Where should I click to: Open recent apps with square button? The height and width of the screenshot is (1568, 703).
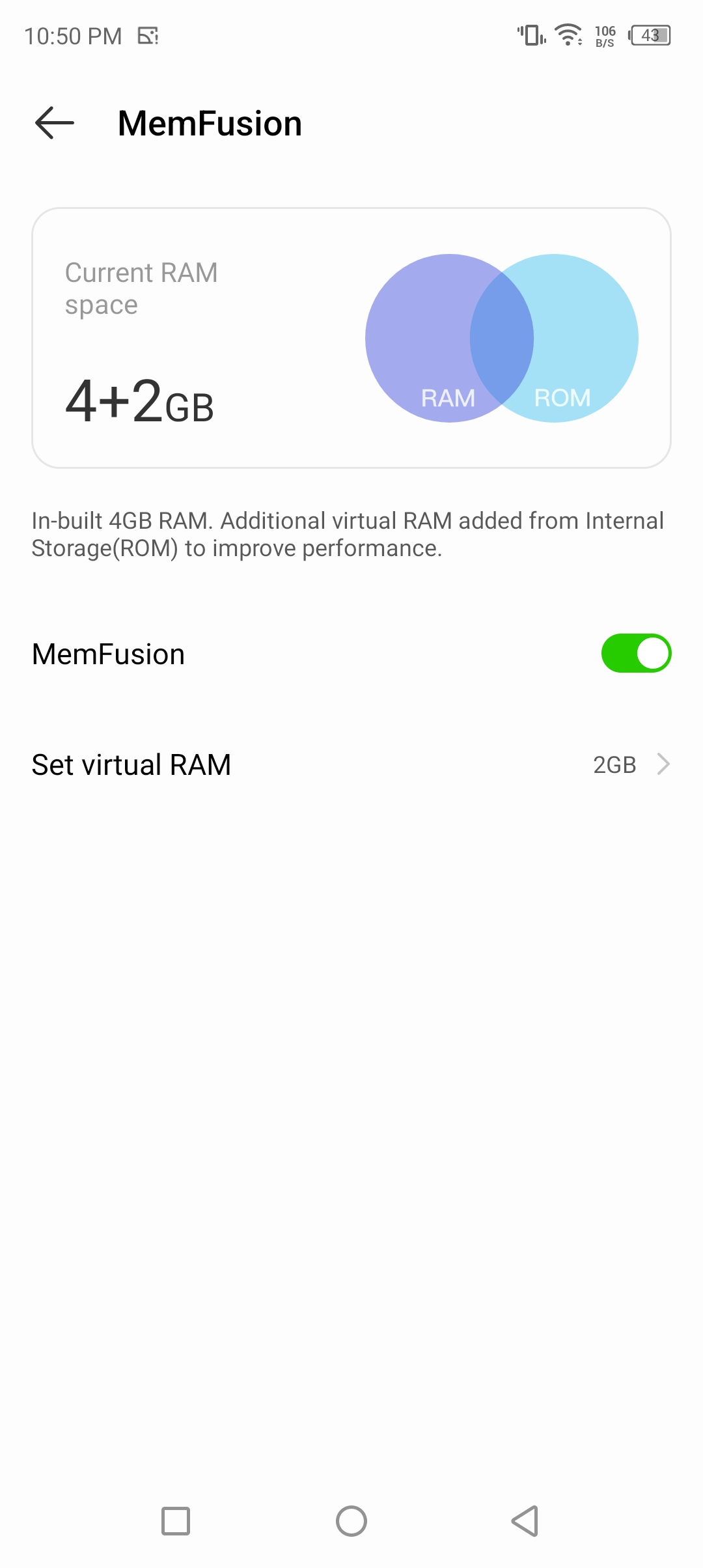click(x=176, y=1521)
